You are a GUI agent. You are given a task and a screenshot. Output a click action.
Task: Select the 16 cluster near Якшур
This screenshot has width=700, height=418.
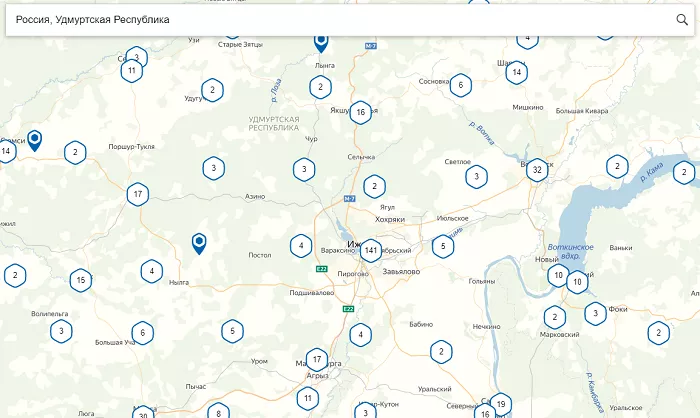[361, 113]
